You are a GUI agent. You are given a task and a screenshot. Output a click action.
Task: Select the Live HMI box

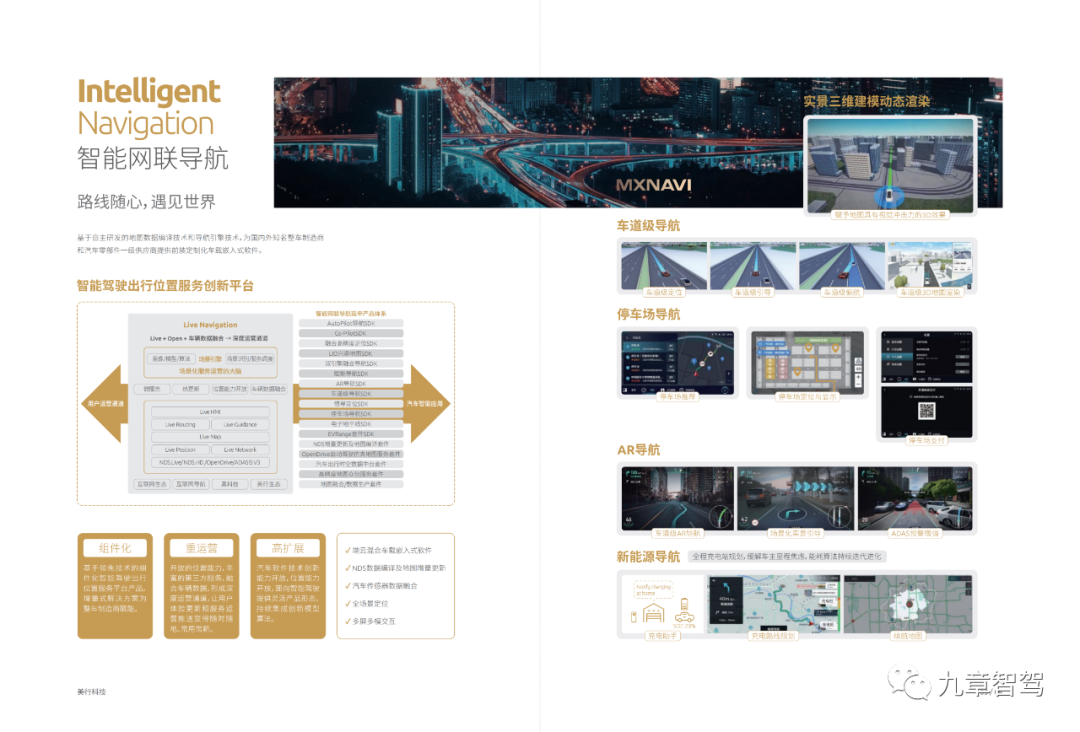(x=210, y=412)
